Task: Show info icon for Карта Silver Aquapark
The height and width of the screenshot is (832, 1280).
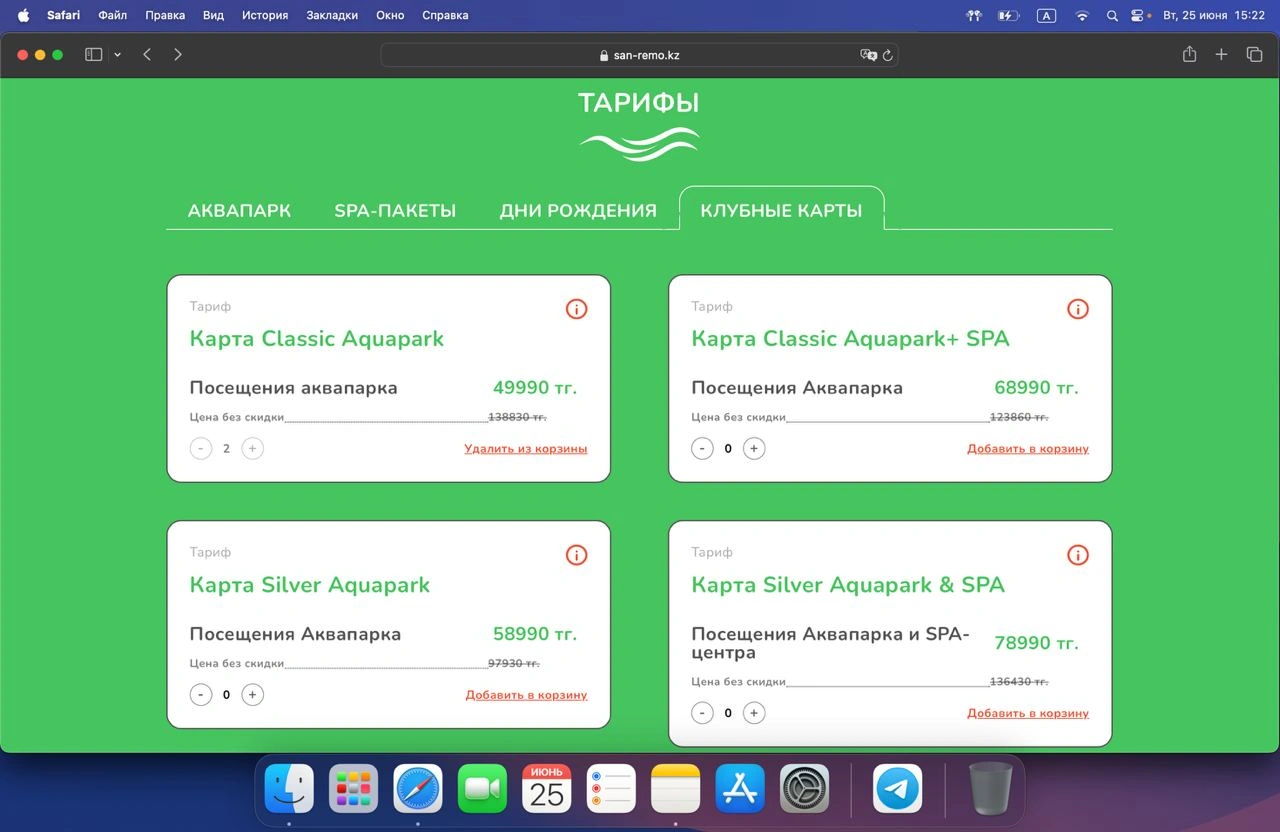Action: [x=576, y=555]
